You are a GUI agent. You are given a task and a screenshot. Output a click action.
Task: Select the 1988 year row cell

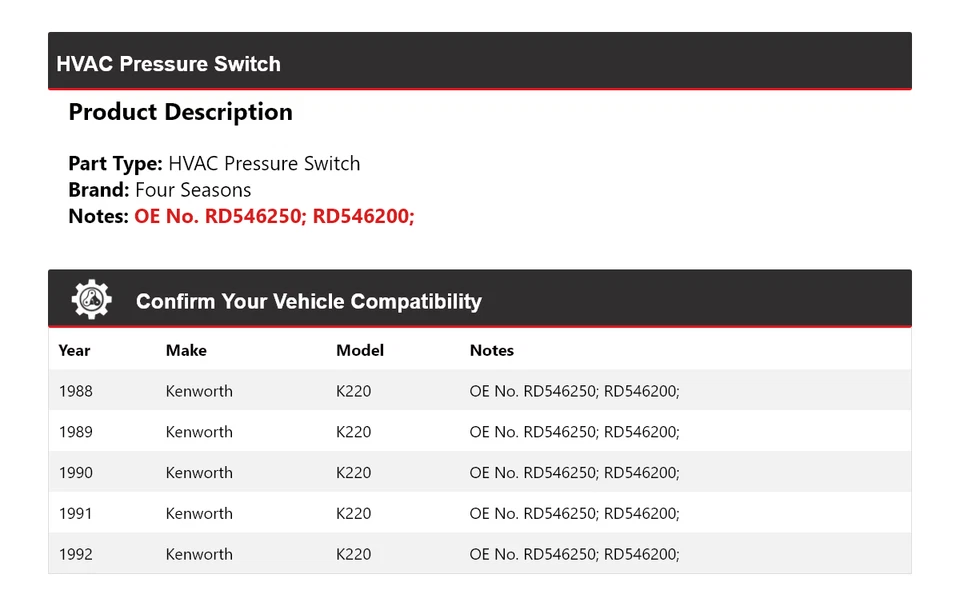76,391
